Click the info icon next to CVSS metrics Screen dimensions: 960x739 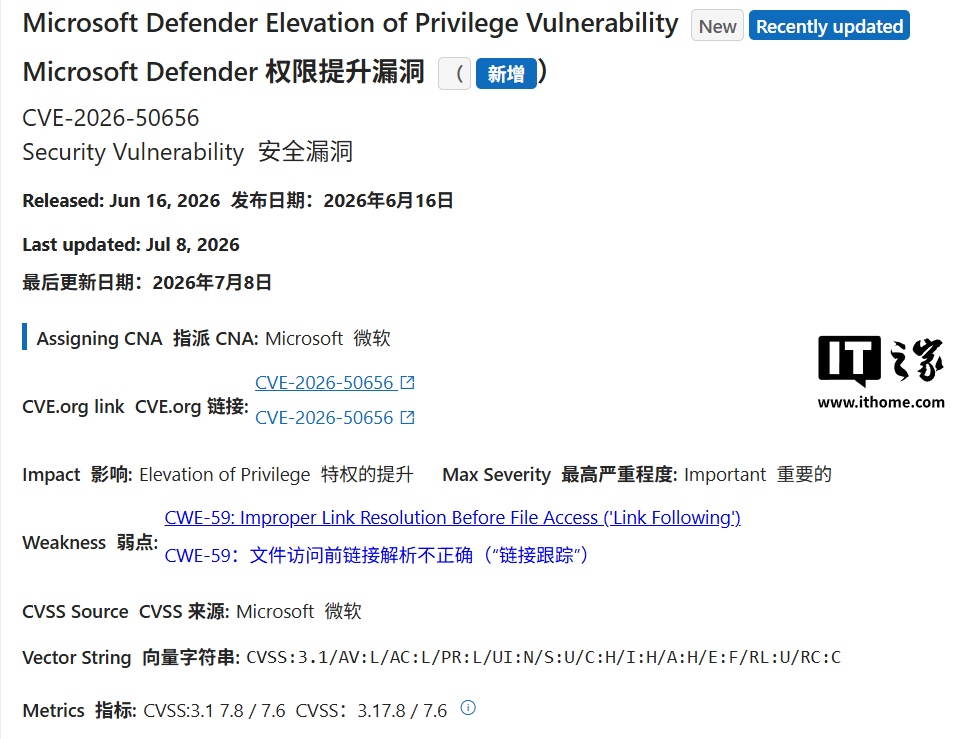(468, 708)
